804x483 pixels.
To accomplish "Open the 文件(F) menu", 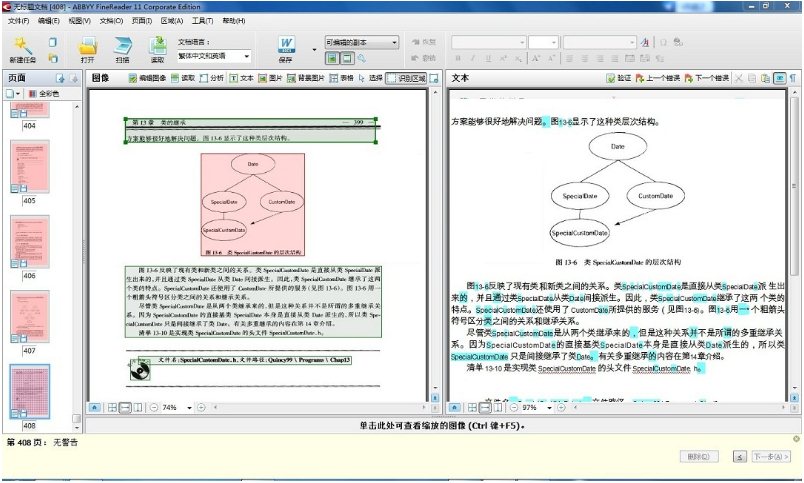I will 19,20.
